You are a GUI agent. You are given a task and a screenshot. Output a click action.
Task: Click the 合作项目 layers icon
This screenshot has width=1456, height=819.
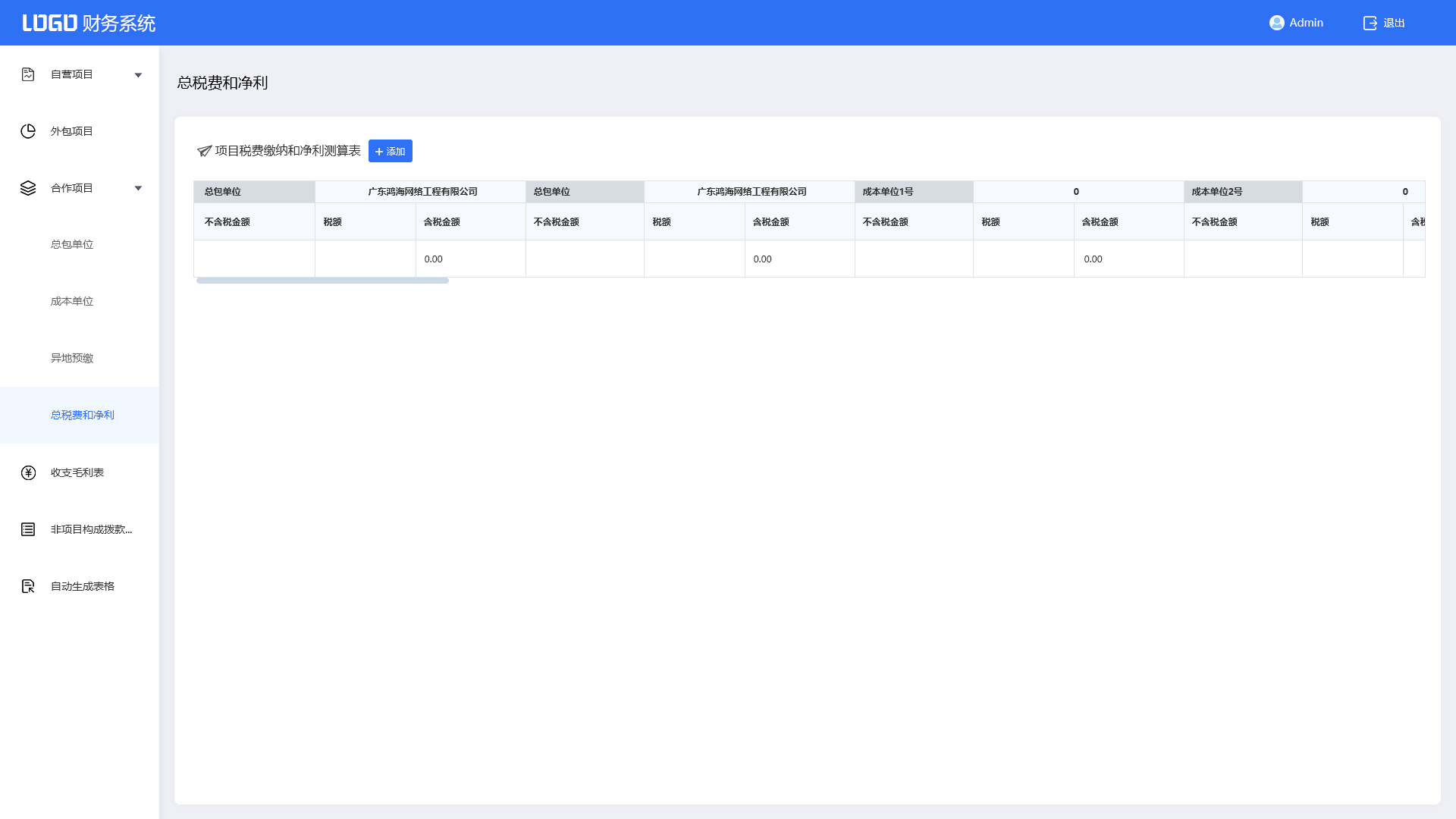28,188
